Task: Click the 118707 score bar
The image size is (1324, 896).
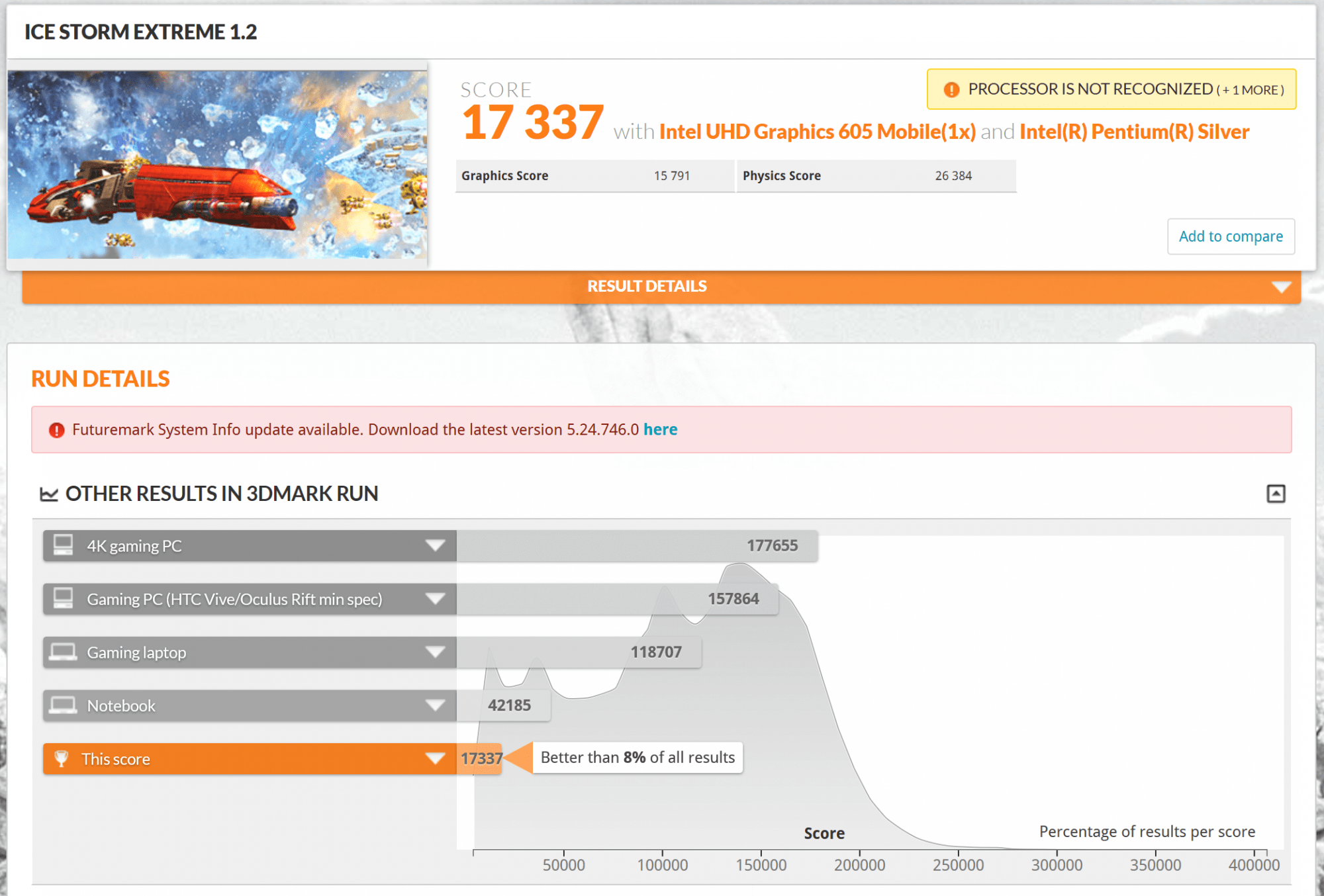Action: pyautogui.click(x=579, y=652)
